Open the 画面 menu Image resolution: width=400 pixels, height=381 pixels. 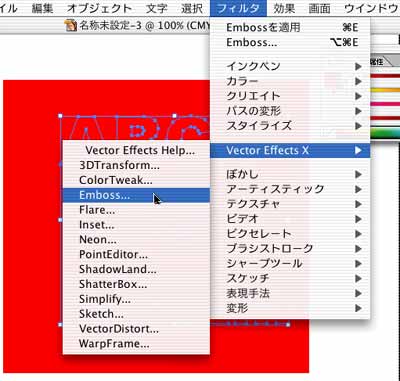[x=319, y=8]
